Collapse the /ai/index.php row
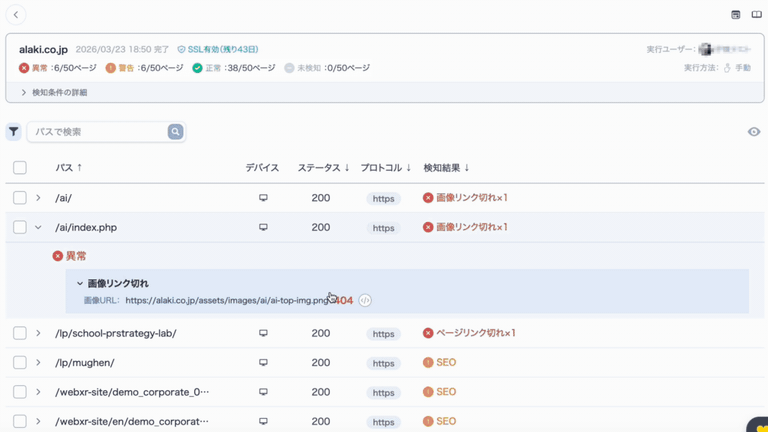 coord(38,227)
